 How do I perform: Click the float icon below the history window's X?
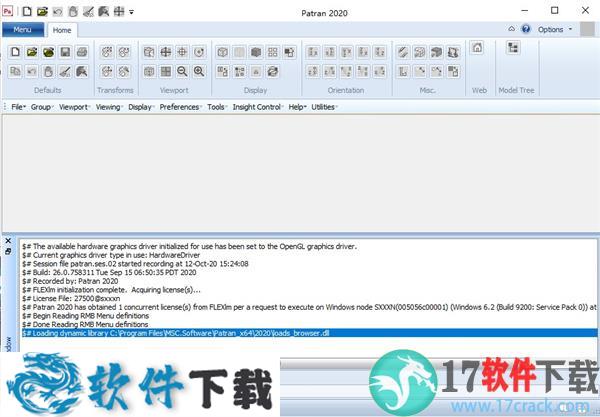pos(8,251)
